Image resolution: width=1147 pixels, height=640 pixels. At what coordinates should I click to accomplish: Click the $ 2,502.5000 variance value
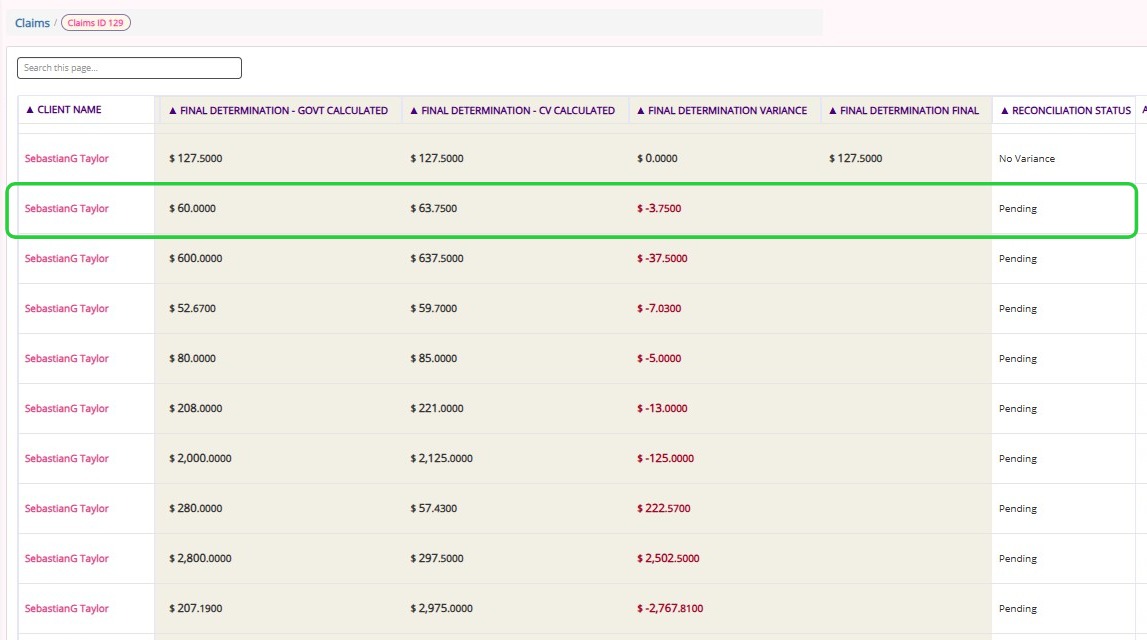tap(668, 558)
